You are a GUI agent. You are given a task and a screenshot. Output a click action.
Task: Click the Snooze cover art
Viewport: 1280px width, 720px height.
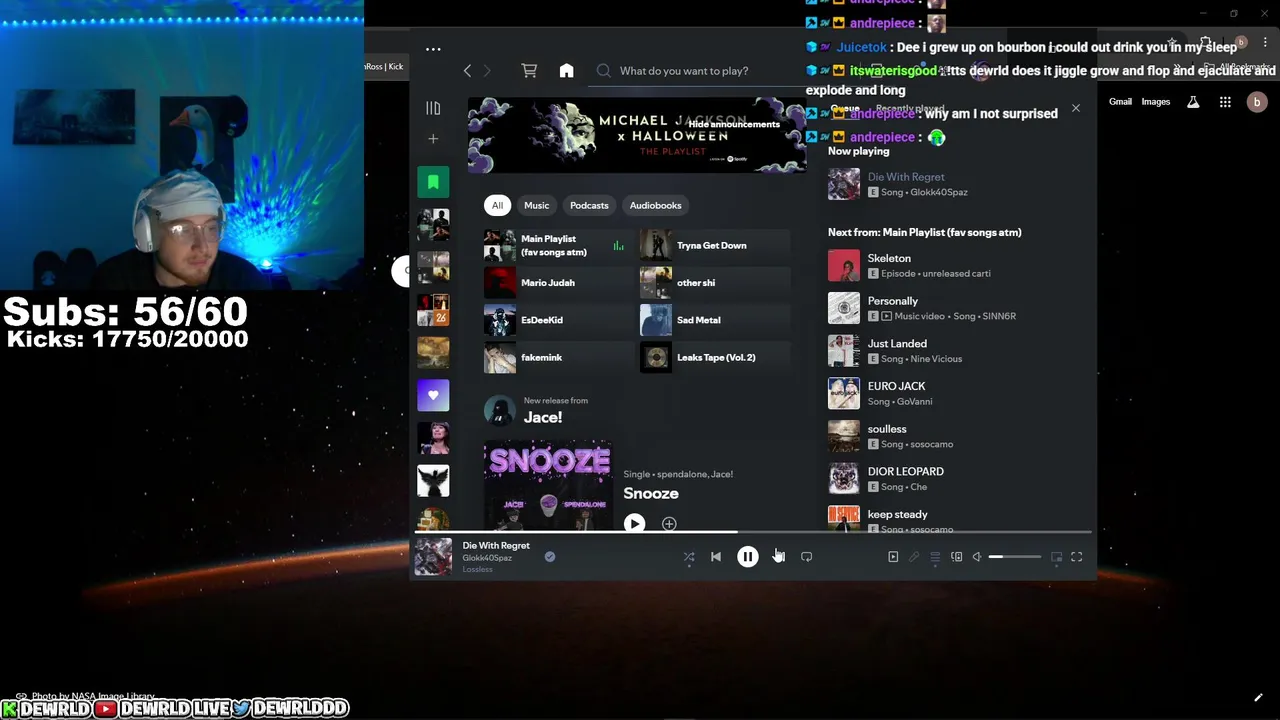pyautogui.click(x=548, y=485)
